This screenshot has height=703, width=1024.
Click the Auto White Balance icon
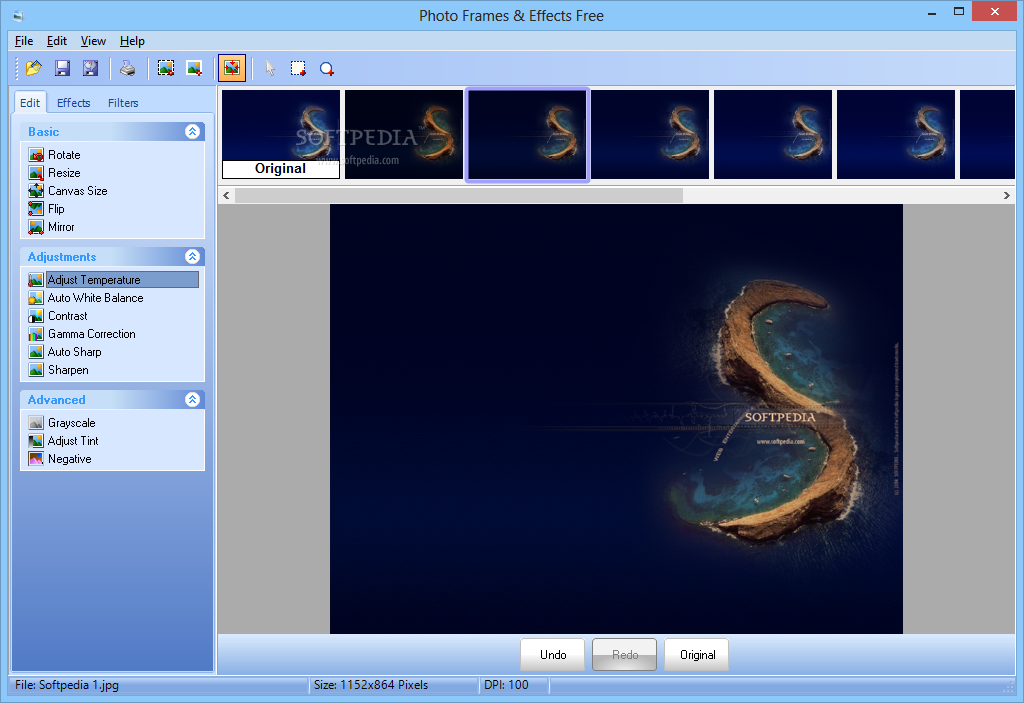(36, 298)
